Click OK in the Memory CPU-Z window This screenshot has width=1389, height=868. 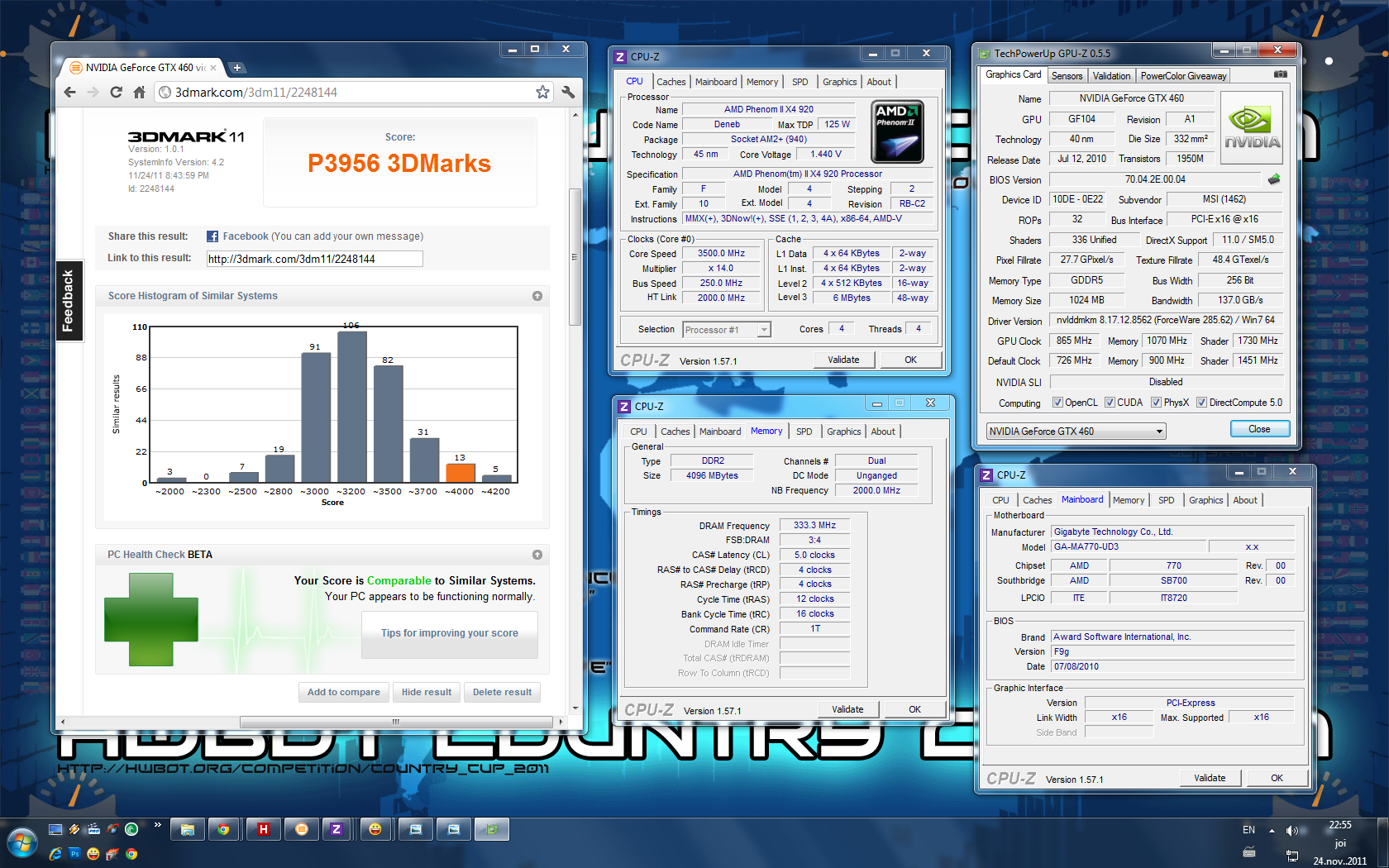pyautogui.click(x=914, y=709)
